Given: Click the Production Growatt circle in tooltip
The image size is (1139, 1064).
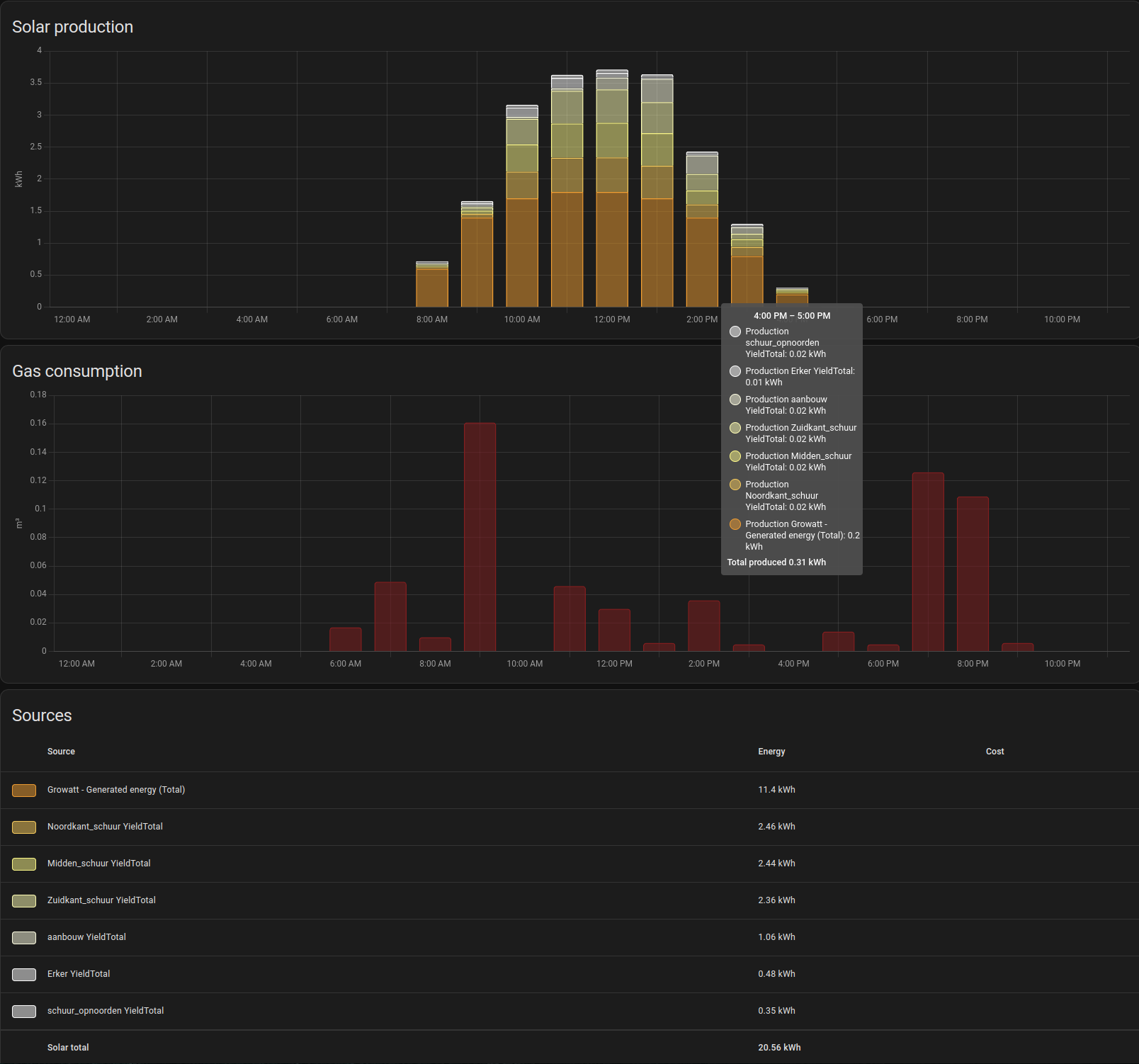Looking at the screenshot, I should (735, 524).
